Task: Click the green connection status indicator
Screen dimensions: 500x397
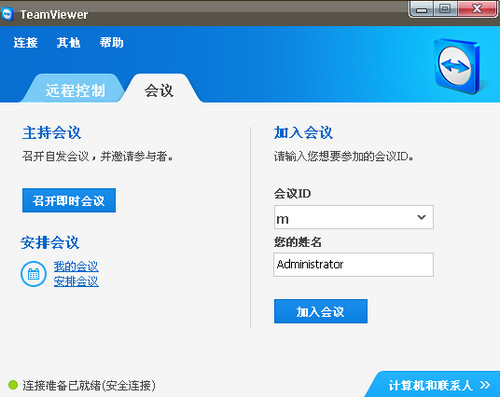Action: point(13,385)
